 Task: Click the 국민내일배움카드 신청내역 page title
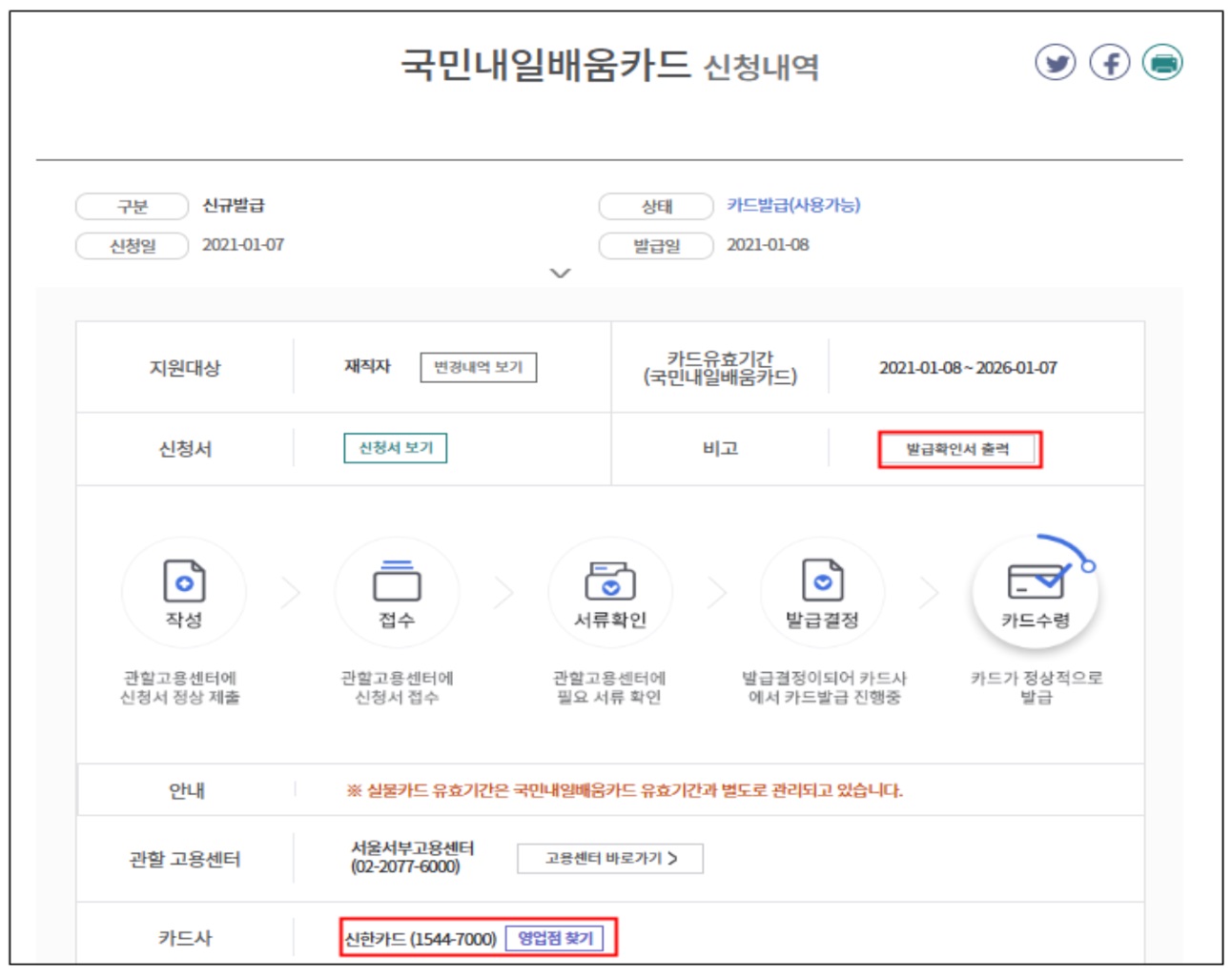tap(610, 65)
